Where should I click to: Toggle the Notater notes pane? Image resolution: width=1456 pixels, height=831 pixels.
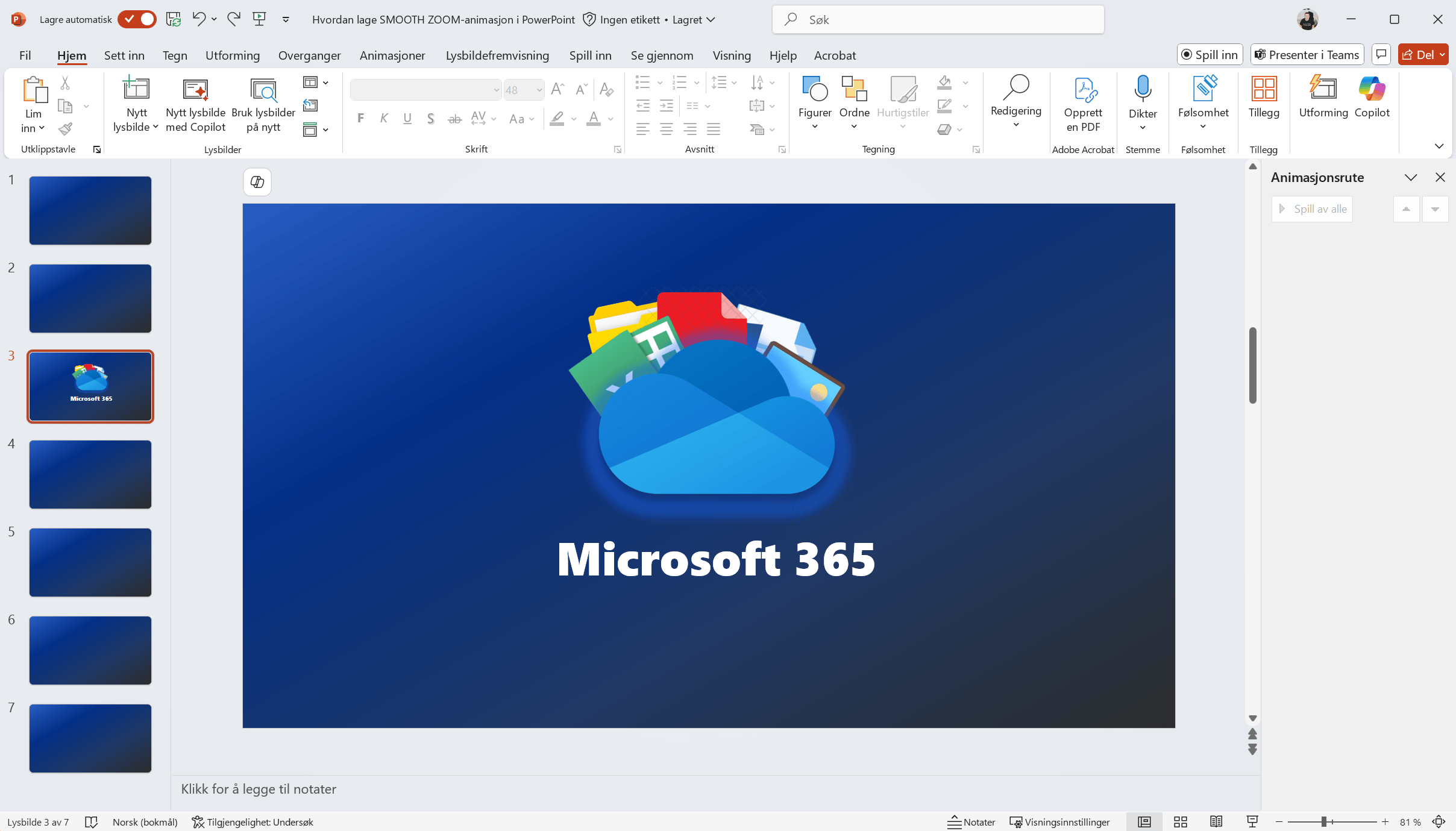pyautogui.click(x=971, y=822)
